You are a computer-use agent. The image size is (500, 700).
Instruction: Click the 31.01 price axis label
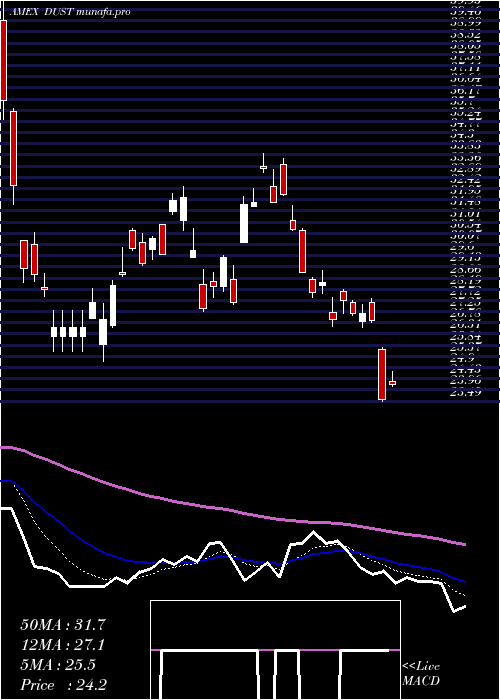pyautogui.click(x=466, y=214)
